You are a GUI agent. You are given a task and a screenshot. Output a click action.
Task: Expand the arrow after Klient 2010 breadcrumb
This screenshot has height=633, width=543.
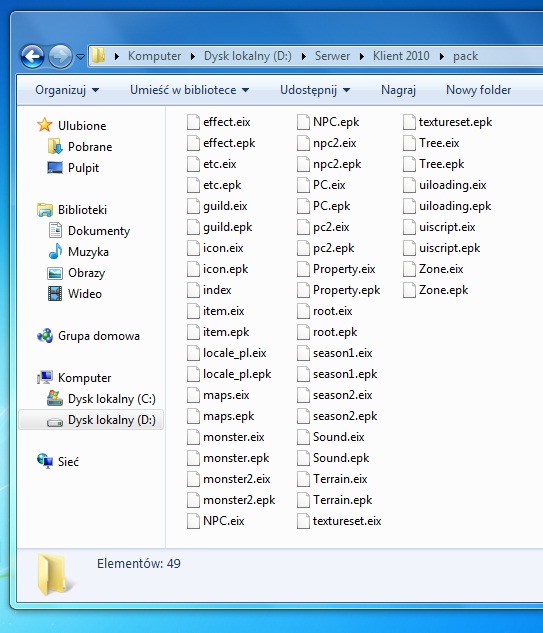click(442, 56)
